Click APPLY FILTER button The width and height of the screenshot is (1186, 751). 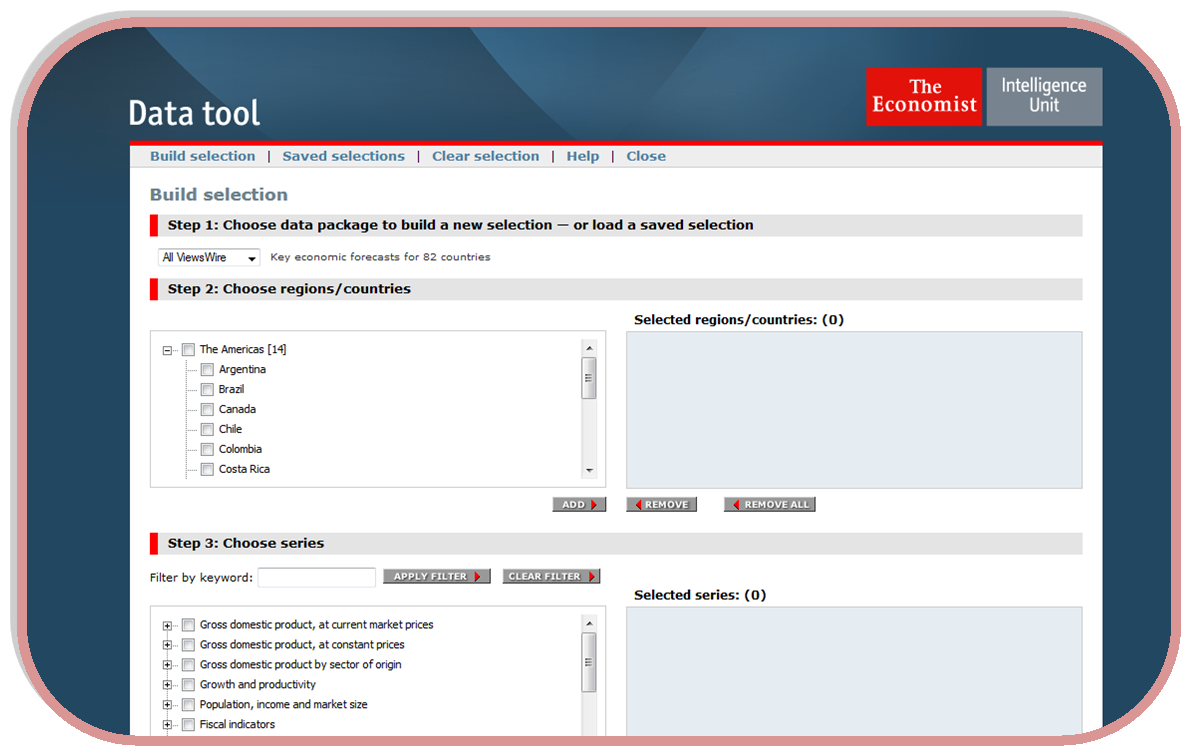pos(437,577)
